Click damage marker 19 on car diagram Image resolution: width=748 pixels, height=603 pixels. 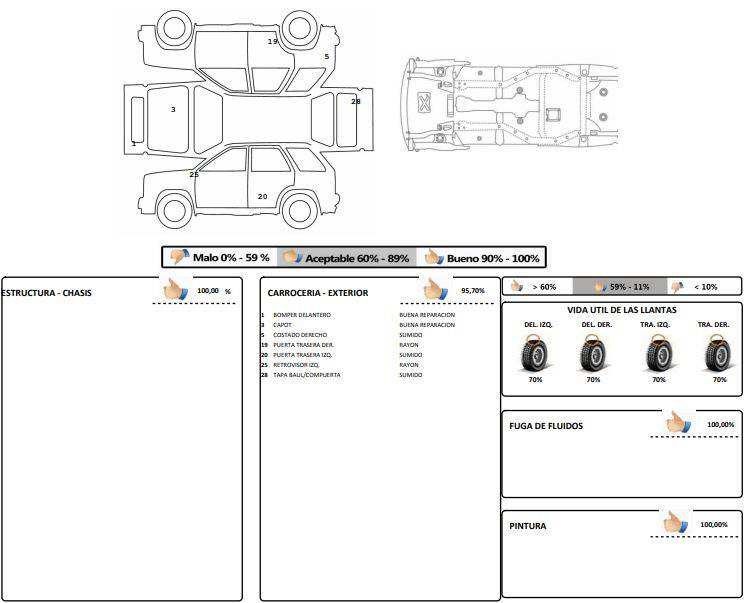272,42
